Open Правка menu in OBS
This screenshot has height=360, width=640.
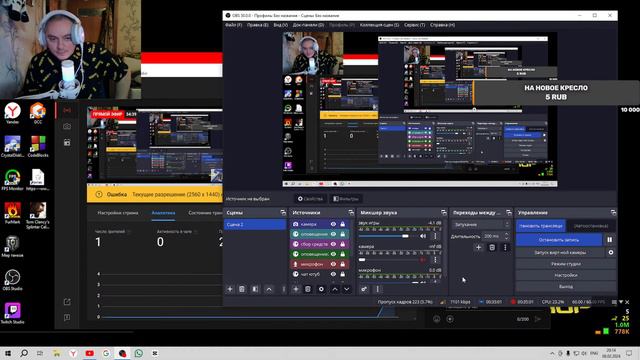[258, 25]
